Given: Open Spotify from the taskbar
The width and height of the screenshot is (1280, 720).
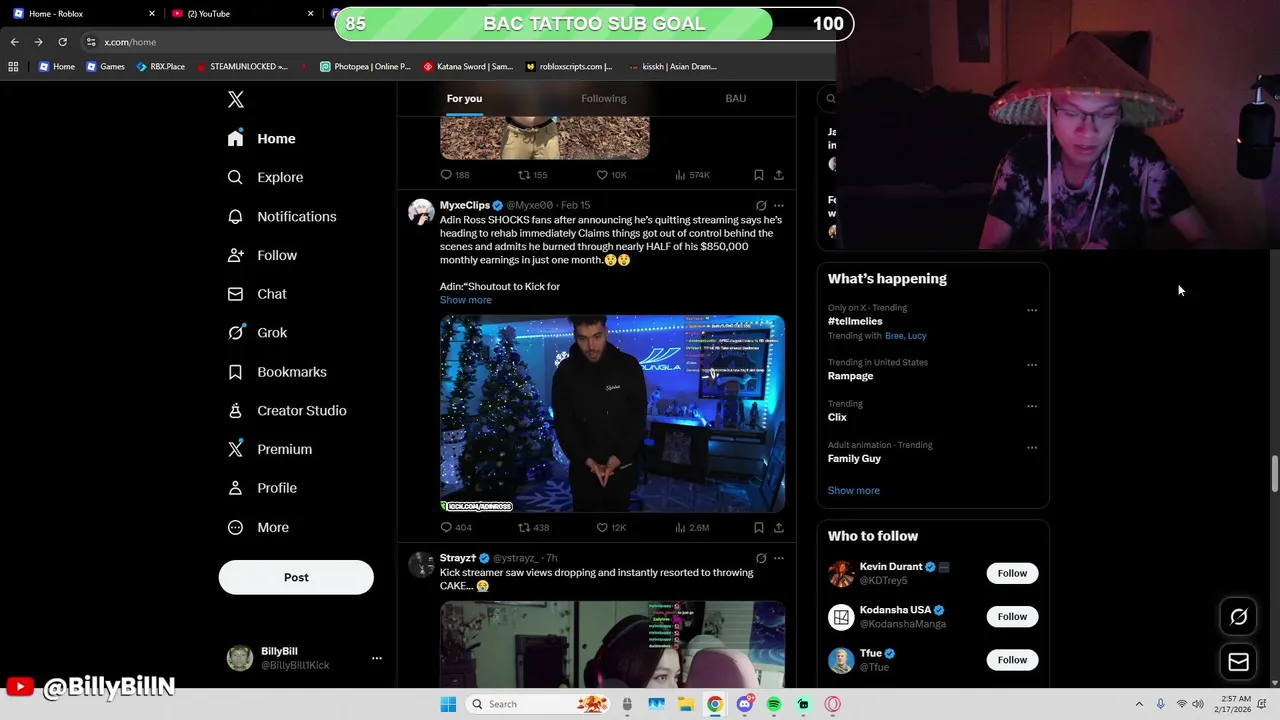Looking at the screenshot, I should (x=774, y=704).
